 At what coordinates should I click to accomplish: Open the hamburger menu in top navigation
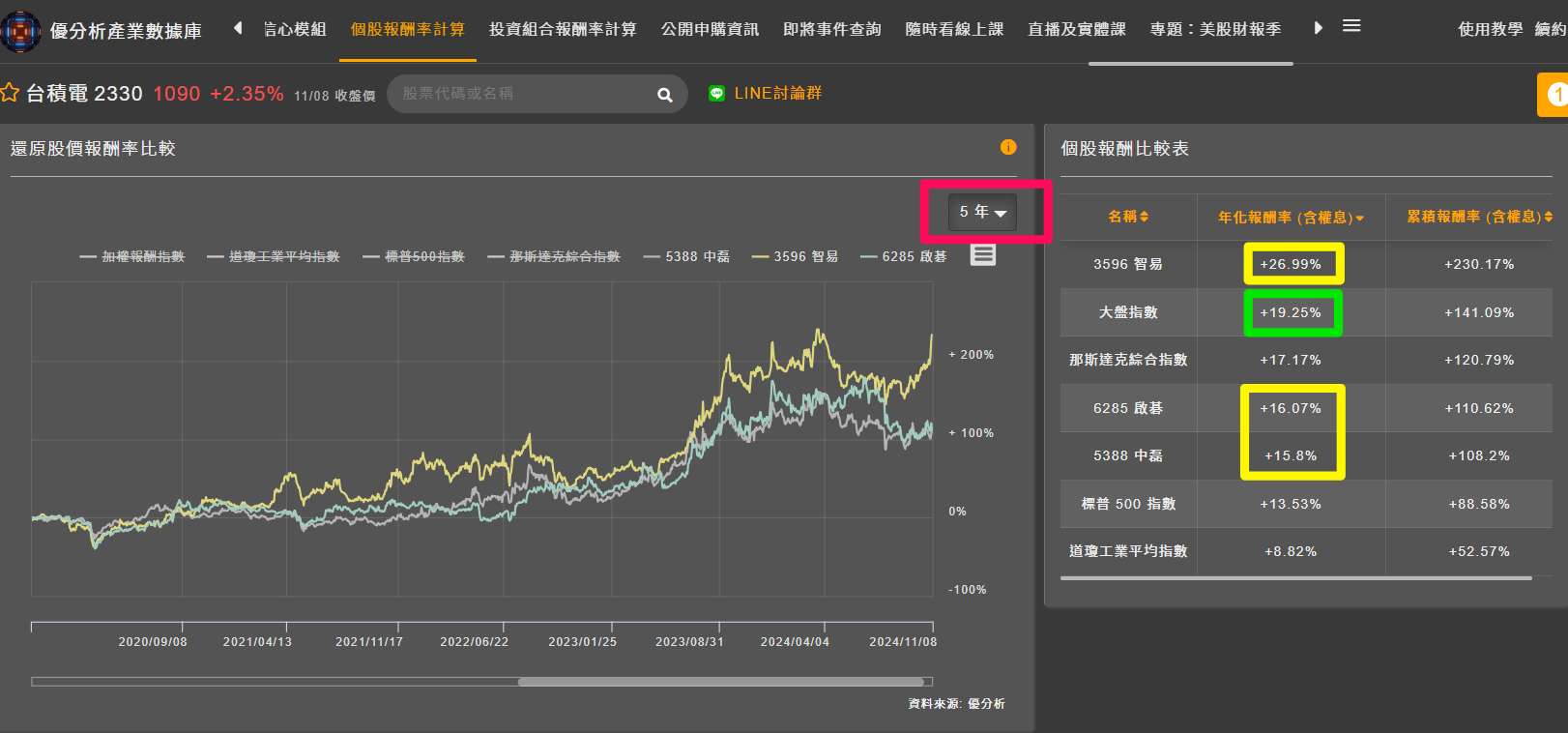point(1351,26)
